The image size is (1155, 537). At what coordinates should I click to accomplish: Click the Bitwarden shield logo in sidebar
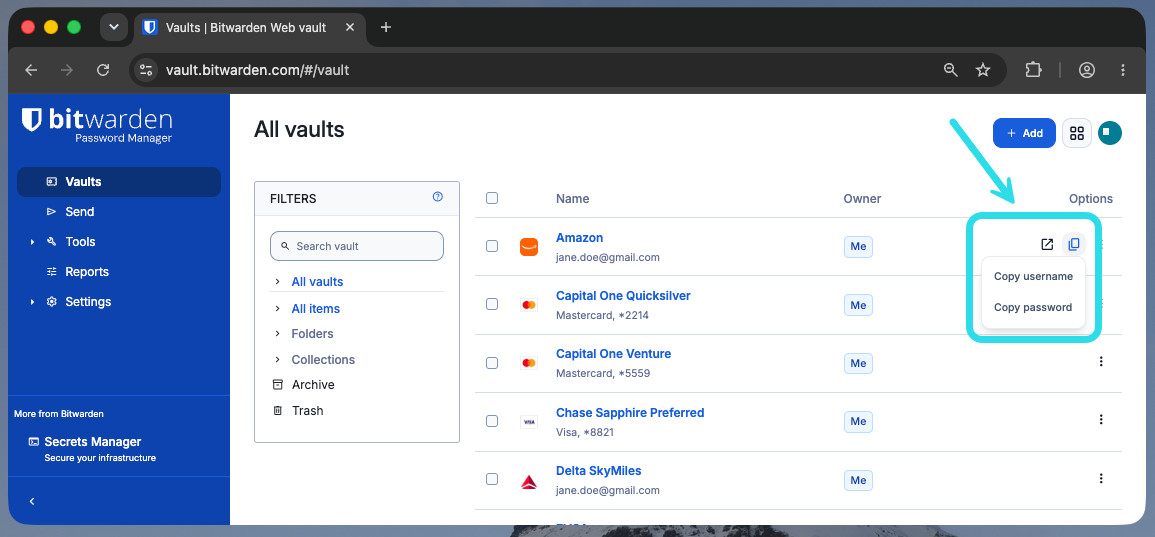coord(31,120)
